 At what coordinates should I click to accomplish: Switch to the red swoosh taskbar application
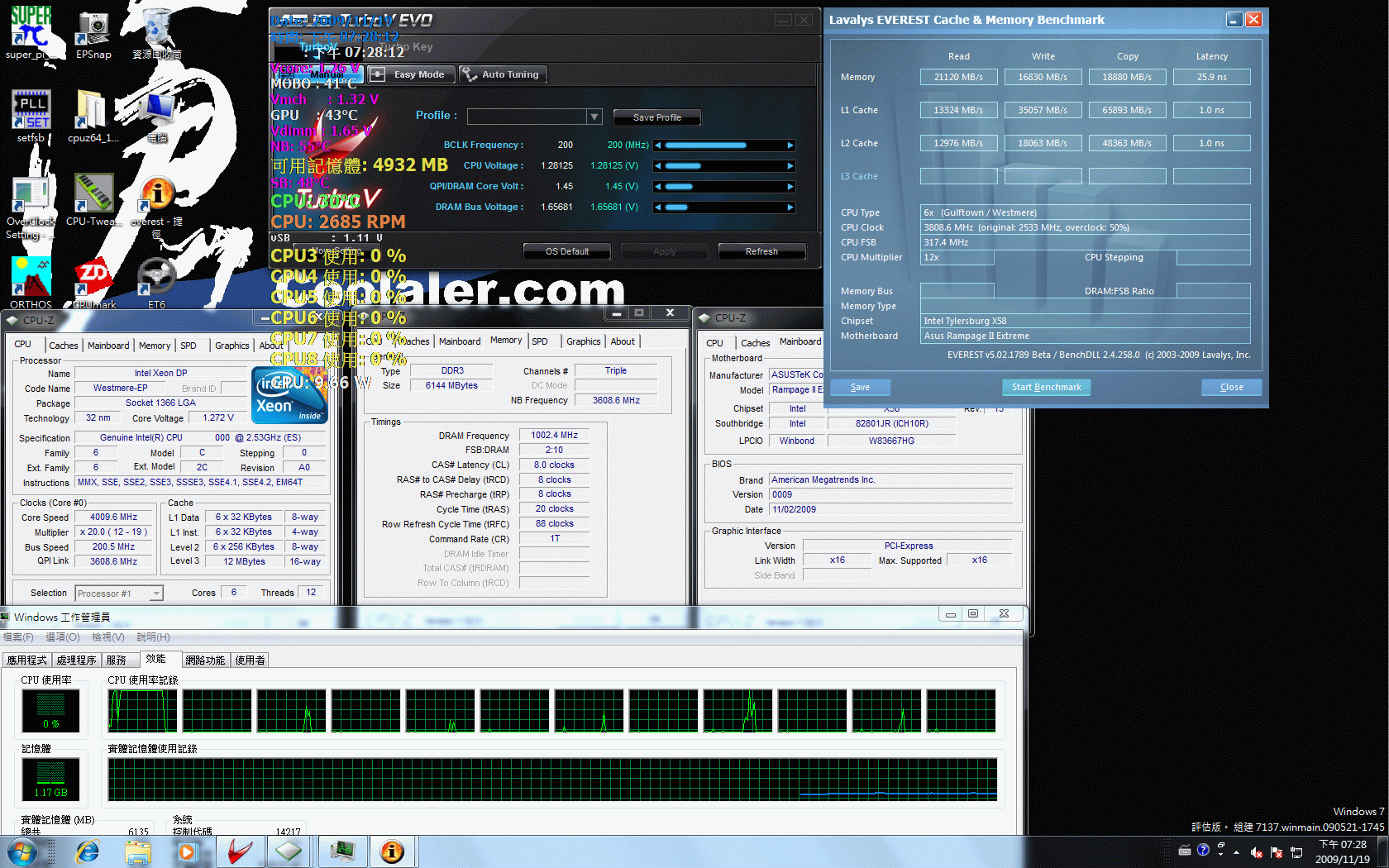(240, 851)
